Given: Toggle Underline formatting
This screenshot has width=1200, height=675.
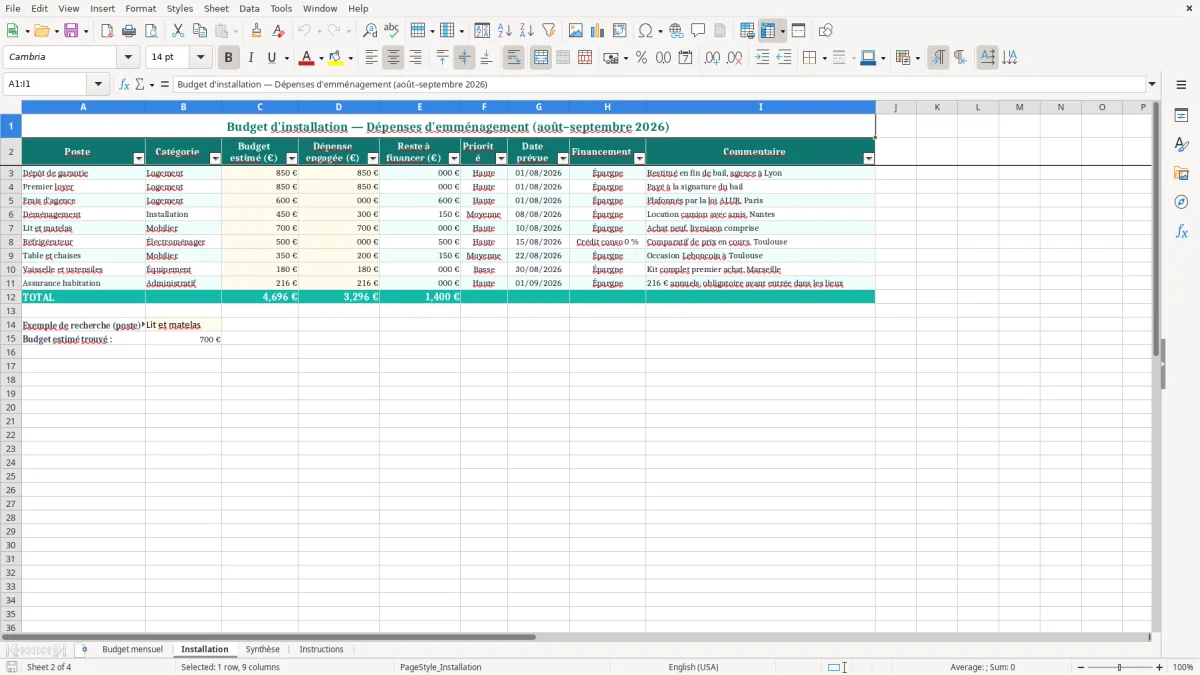Looking at the screenshot, I should (x=271, y=58).
